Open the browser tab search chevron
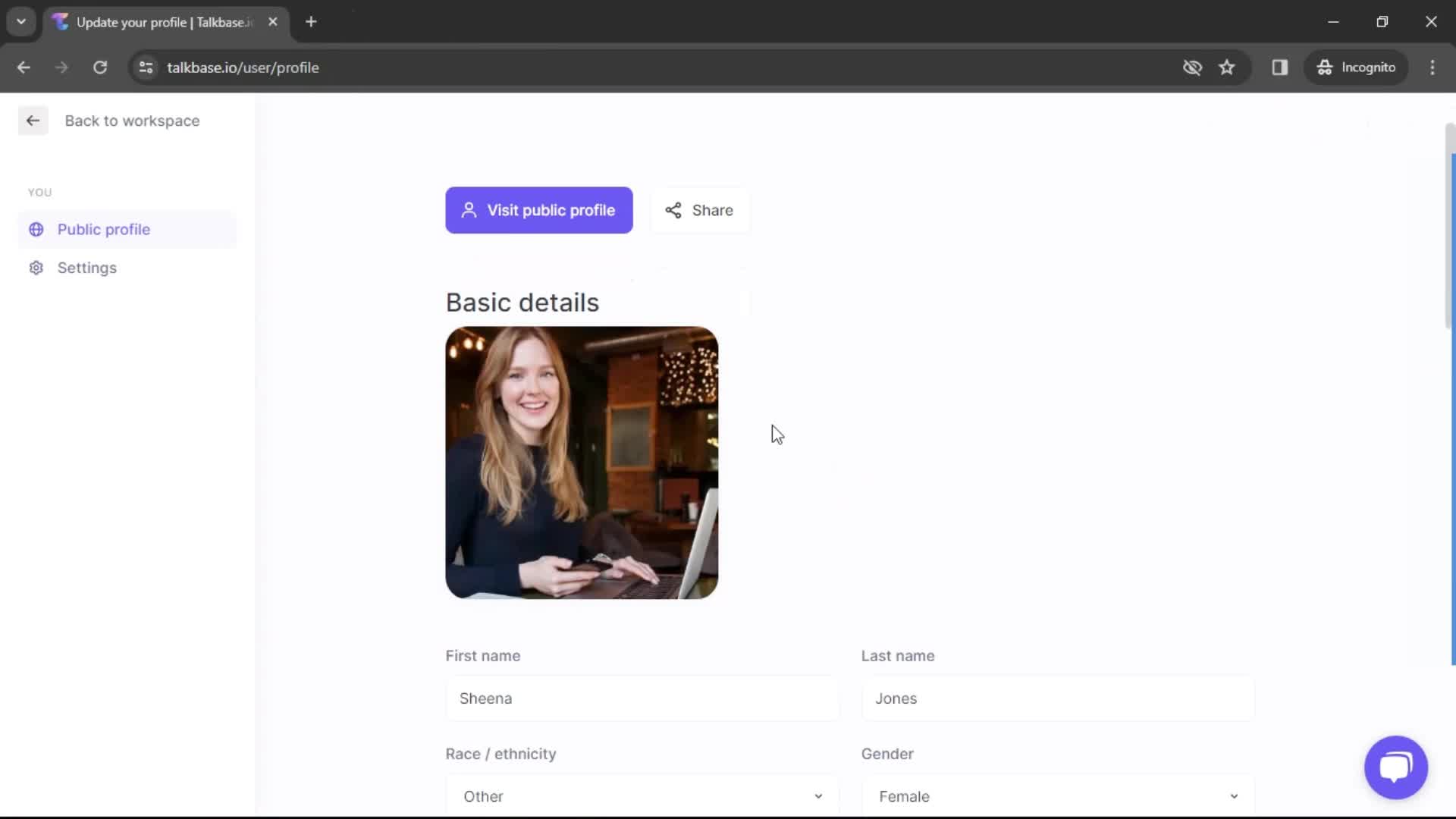 (x=21, y=21)
